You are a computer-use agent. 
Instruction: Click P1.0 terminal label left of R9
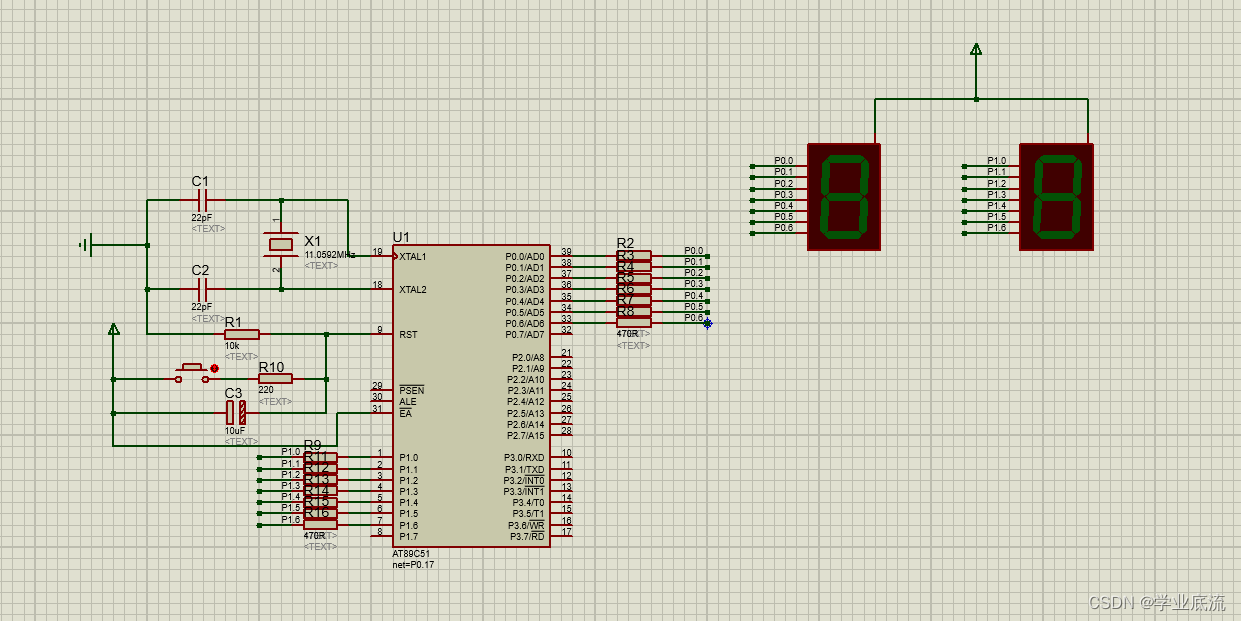290,452
